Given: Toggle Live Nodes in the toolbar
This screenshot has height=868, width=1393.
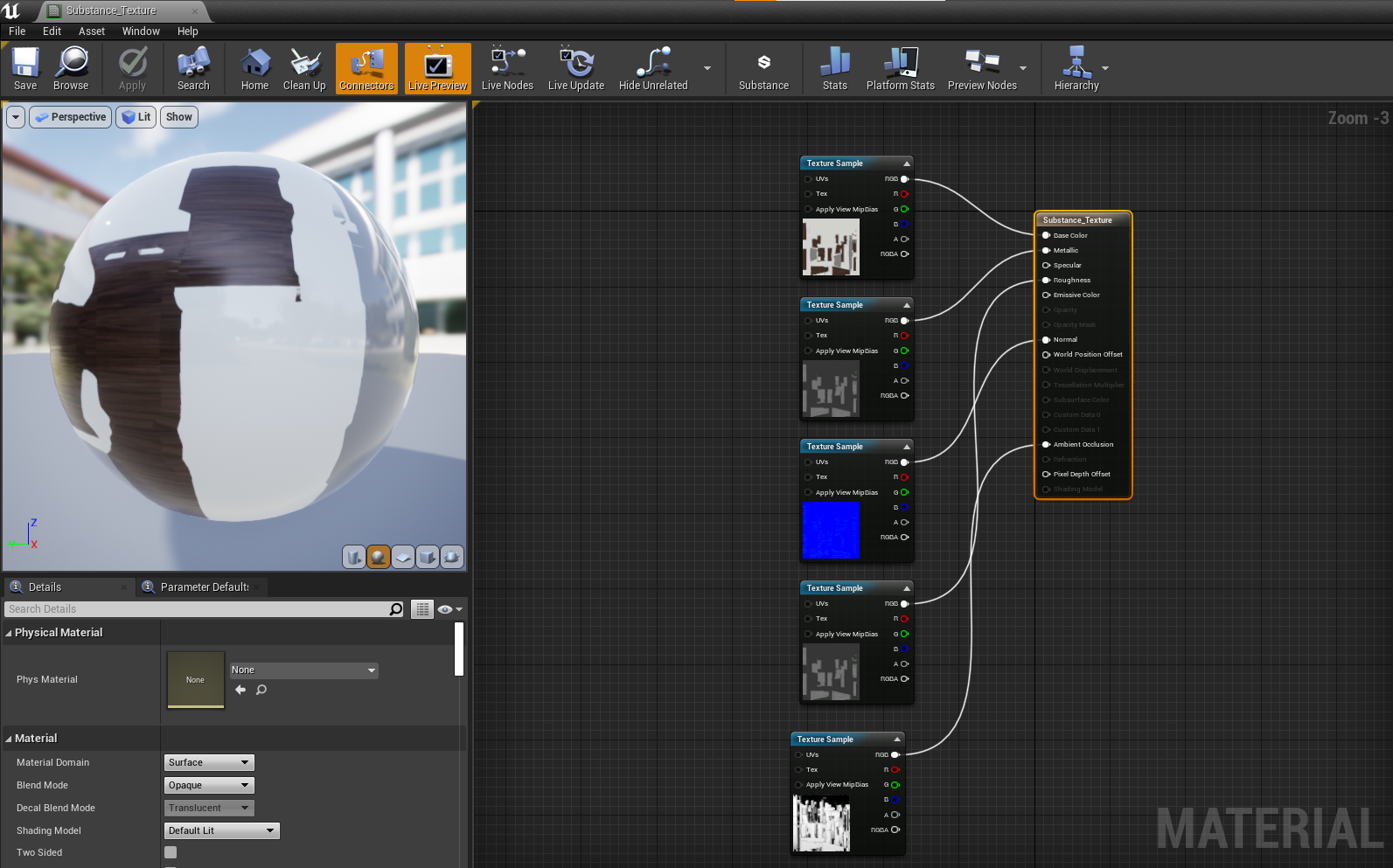Looking at the screenshot, I should click(x=507, y=69).
